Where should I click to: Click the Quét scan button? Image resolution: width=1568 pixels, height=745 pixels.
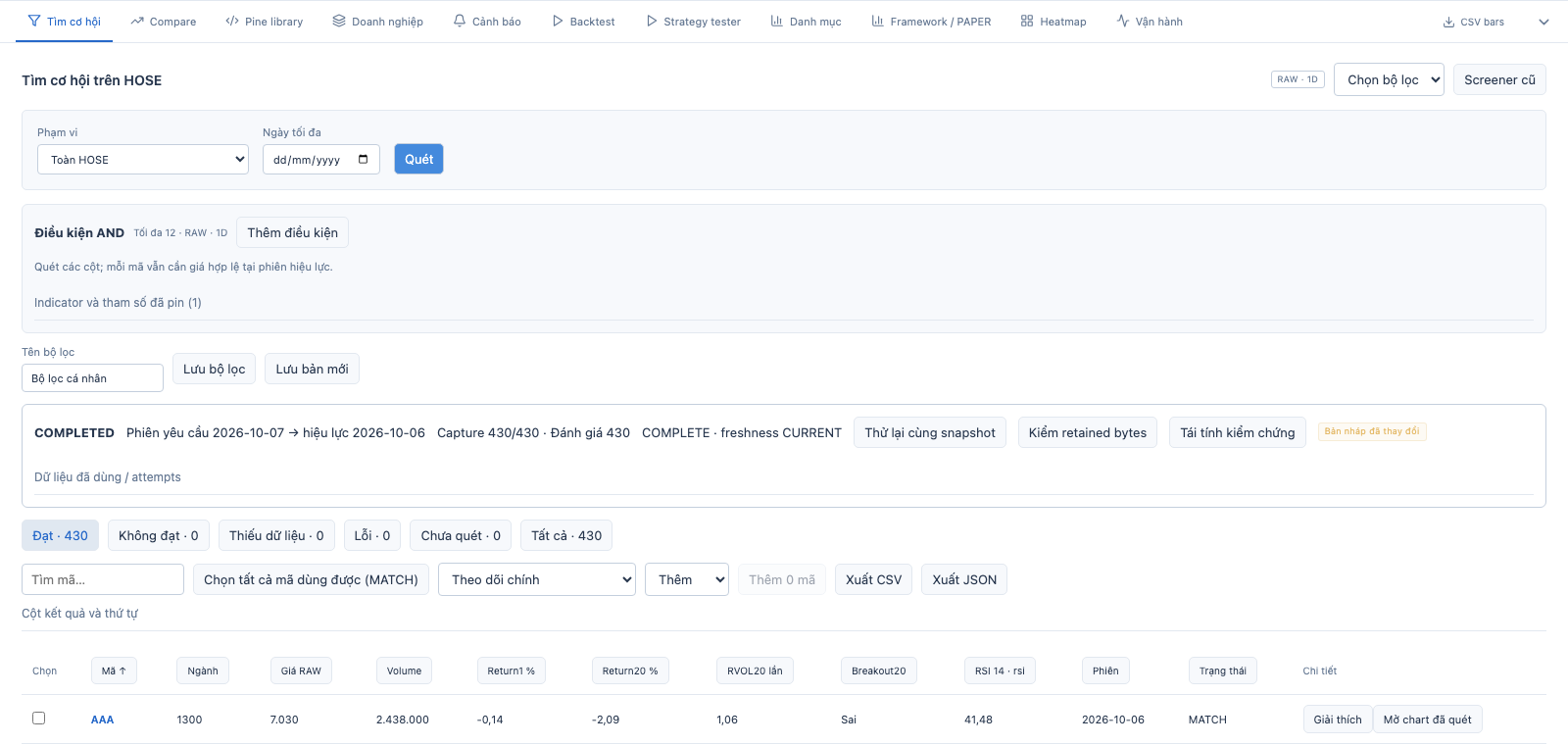(x=418, y=159)
